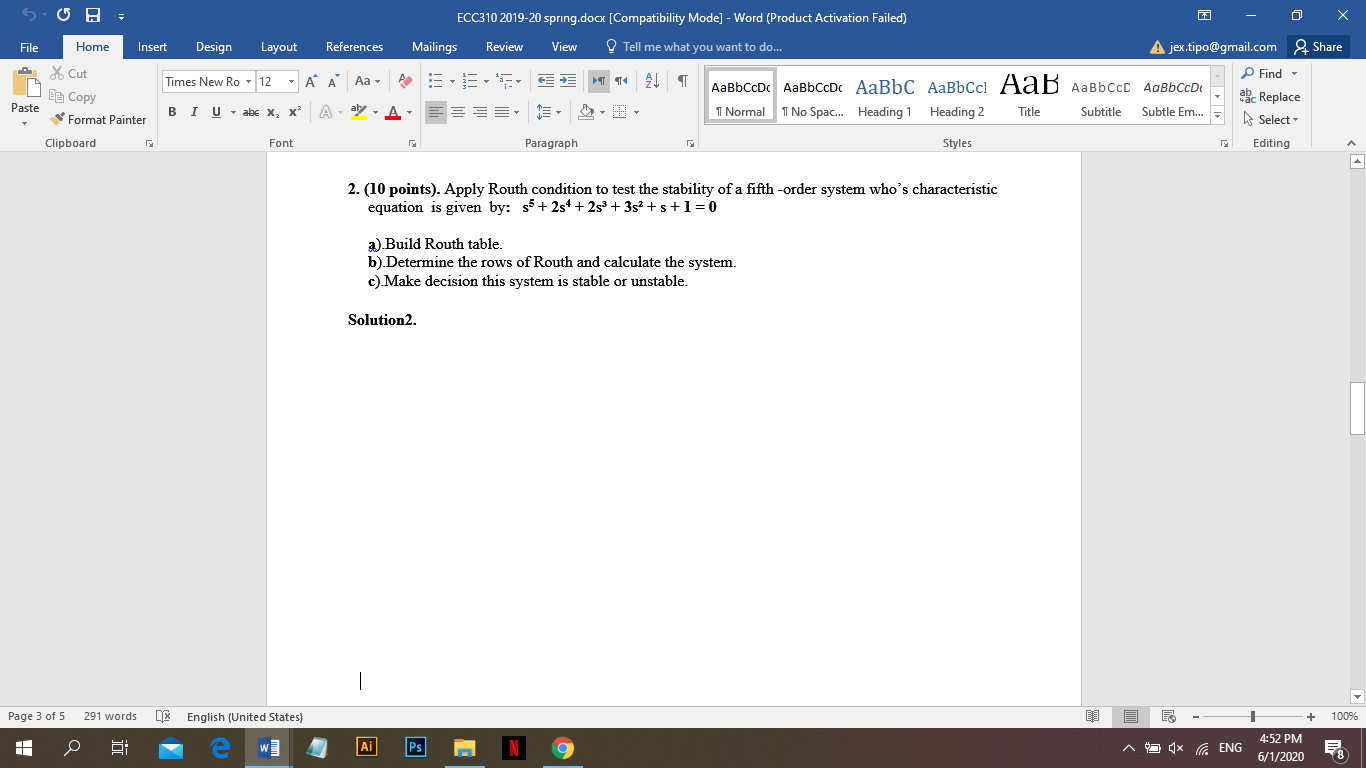Enable underline formatting
Image resolution: width=1366 pixels, height=768 pixels.
pyautogui.click(x=215, y=112)
